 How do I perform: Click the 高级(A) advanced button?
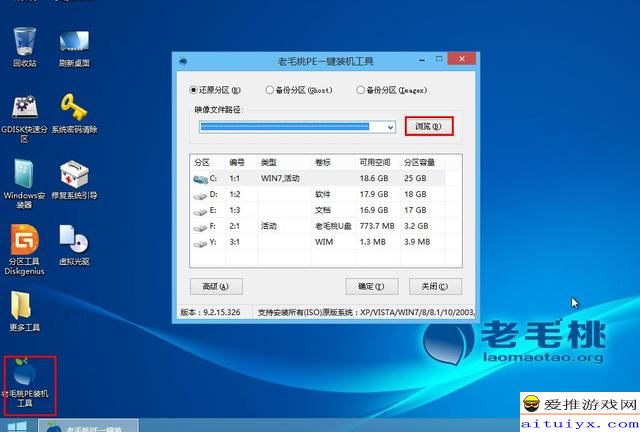[x=216, y=286]
